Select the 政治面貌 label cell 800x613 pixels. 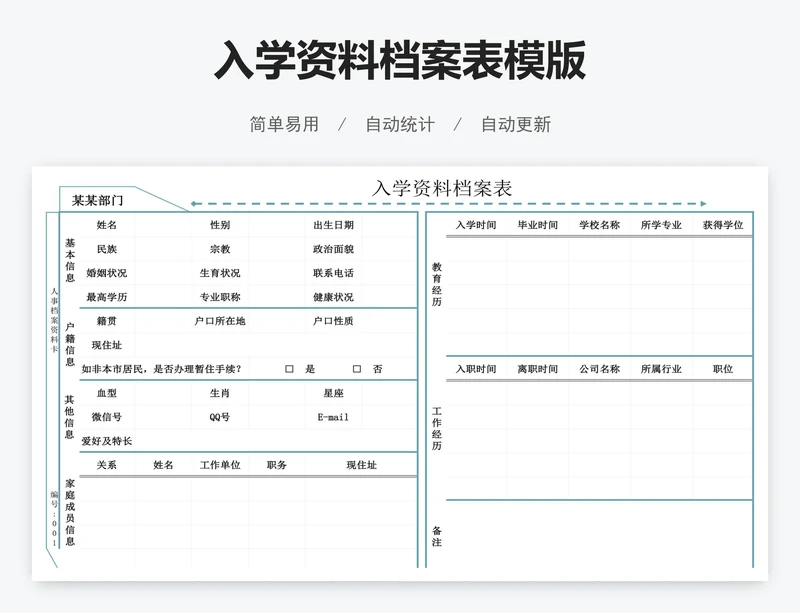tap(333, 249)
